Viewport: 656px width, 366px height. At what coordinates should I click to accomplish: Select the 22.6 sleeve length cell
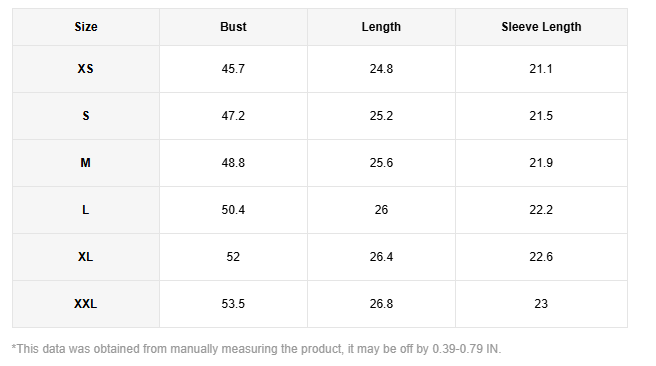point(541,257)
